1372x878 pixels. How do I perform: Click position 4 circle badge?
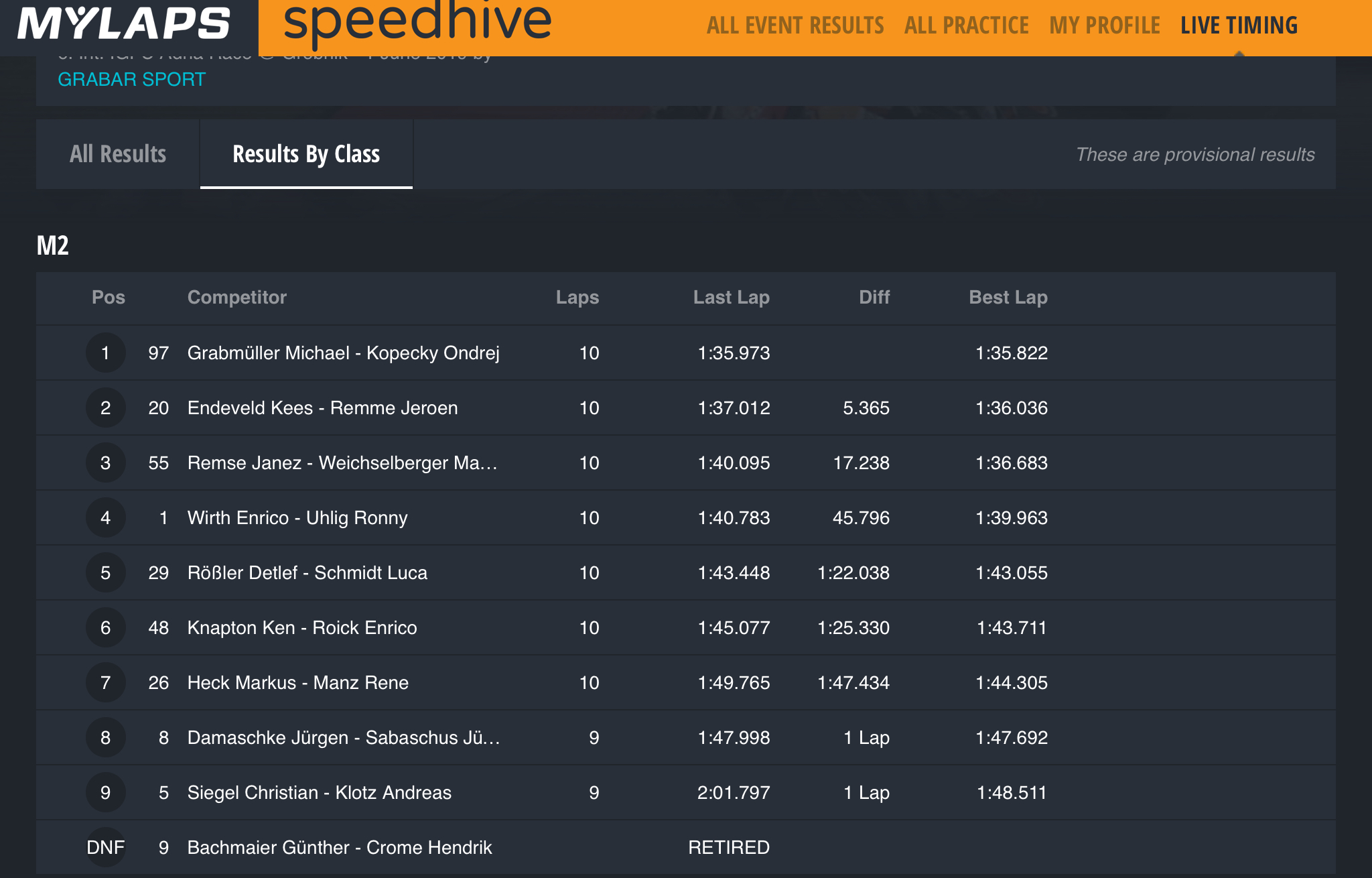[106, 517]
